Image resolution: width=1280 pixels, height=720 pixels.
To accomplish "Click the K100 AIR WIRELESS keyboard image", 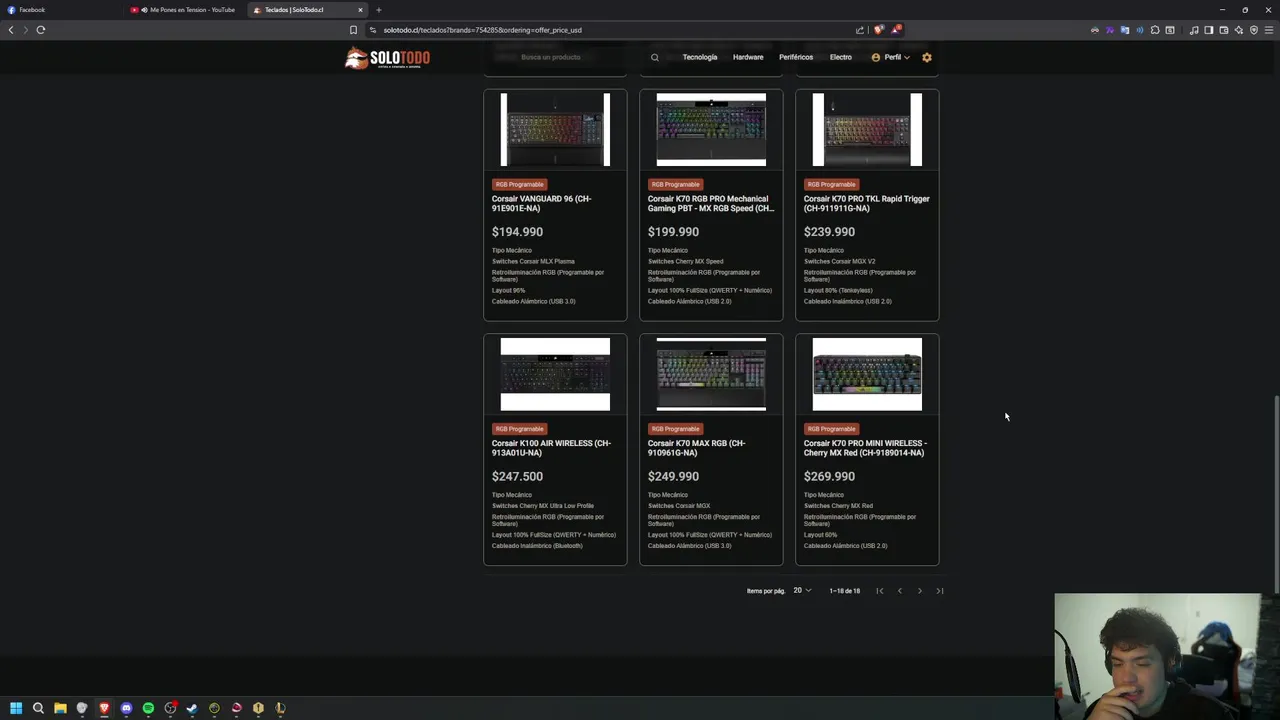I will point(555,374).
